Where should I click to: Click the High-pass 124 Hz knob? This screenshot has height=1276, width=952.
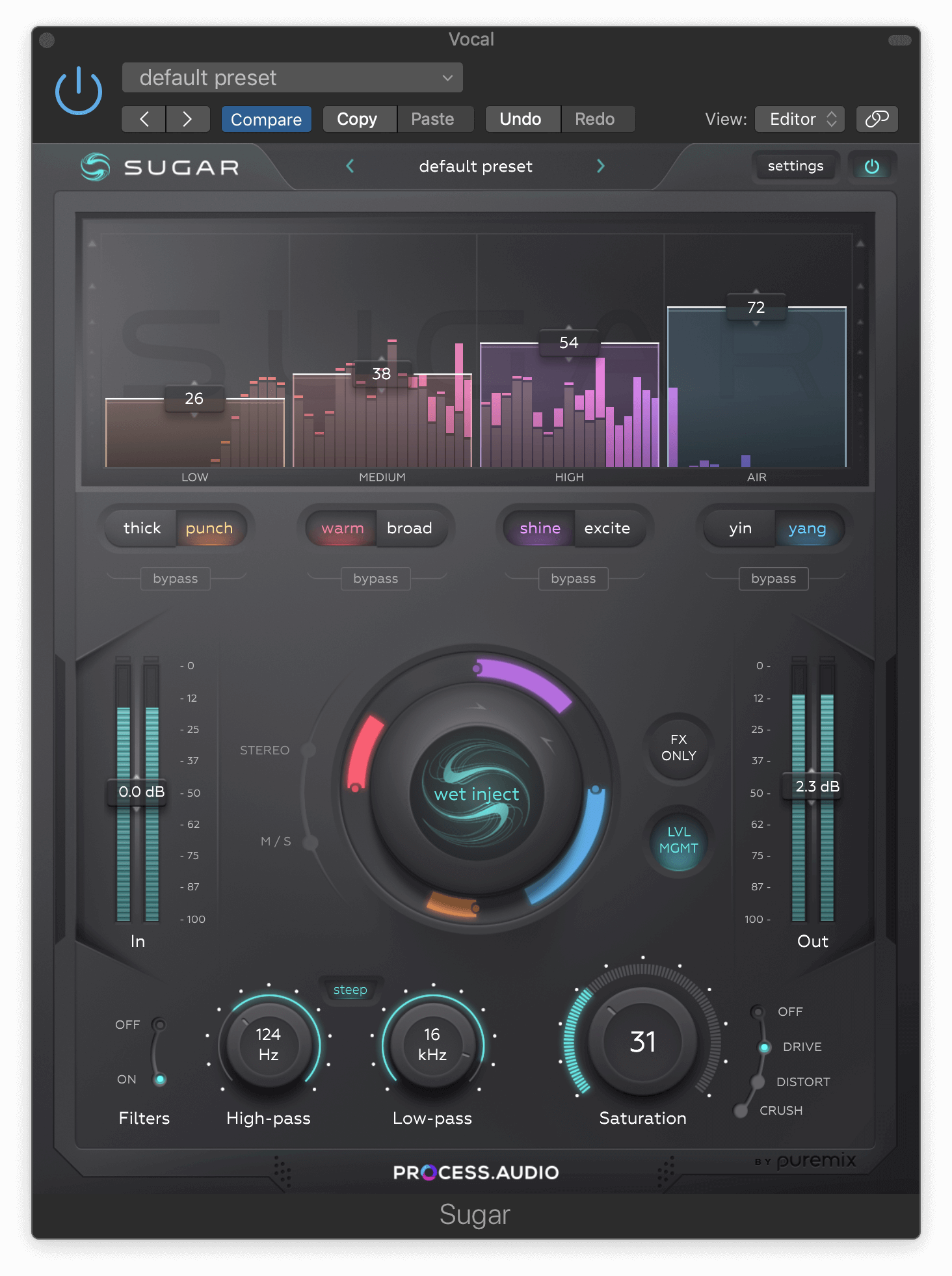269,1044
